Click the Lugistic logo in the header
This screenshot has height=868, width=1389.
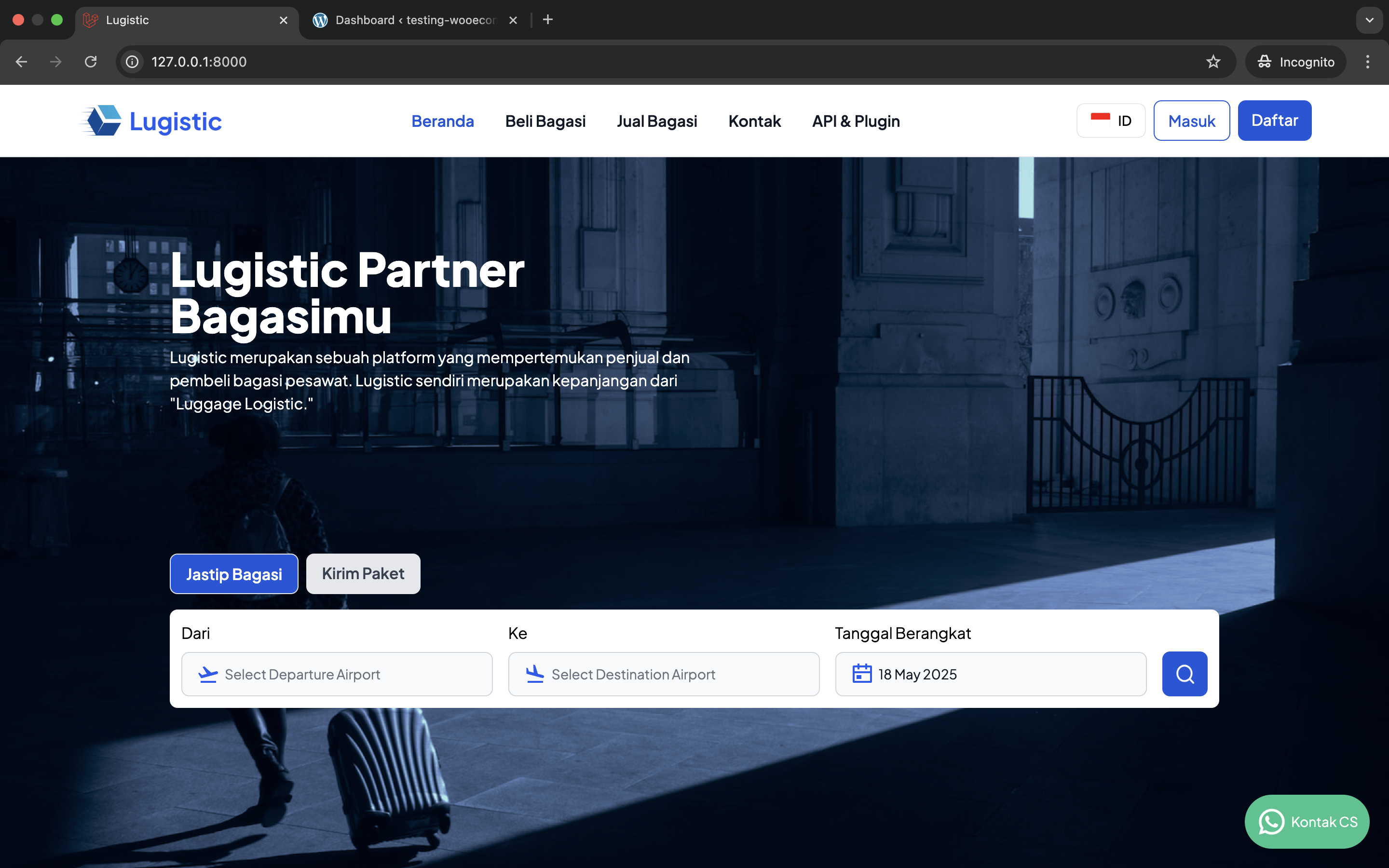(x=151, y=121)
